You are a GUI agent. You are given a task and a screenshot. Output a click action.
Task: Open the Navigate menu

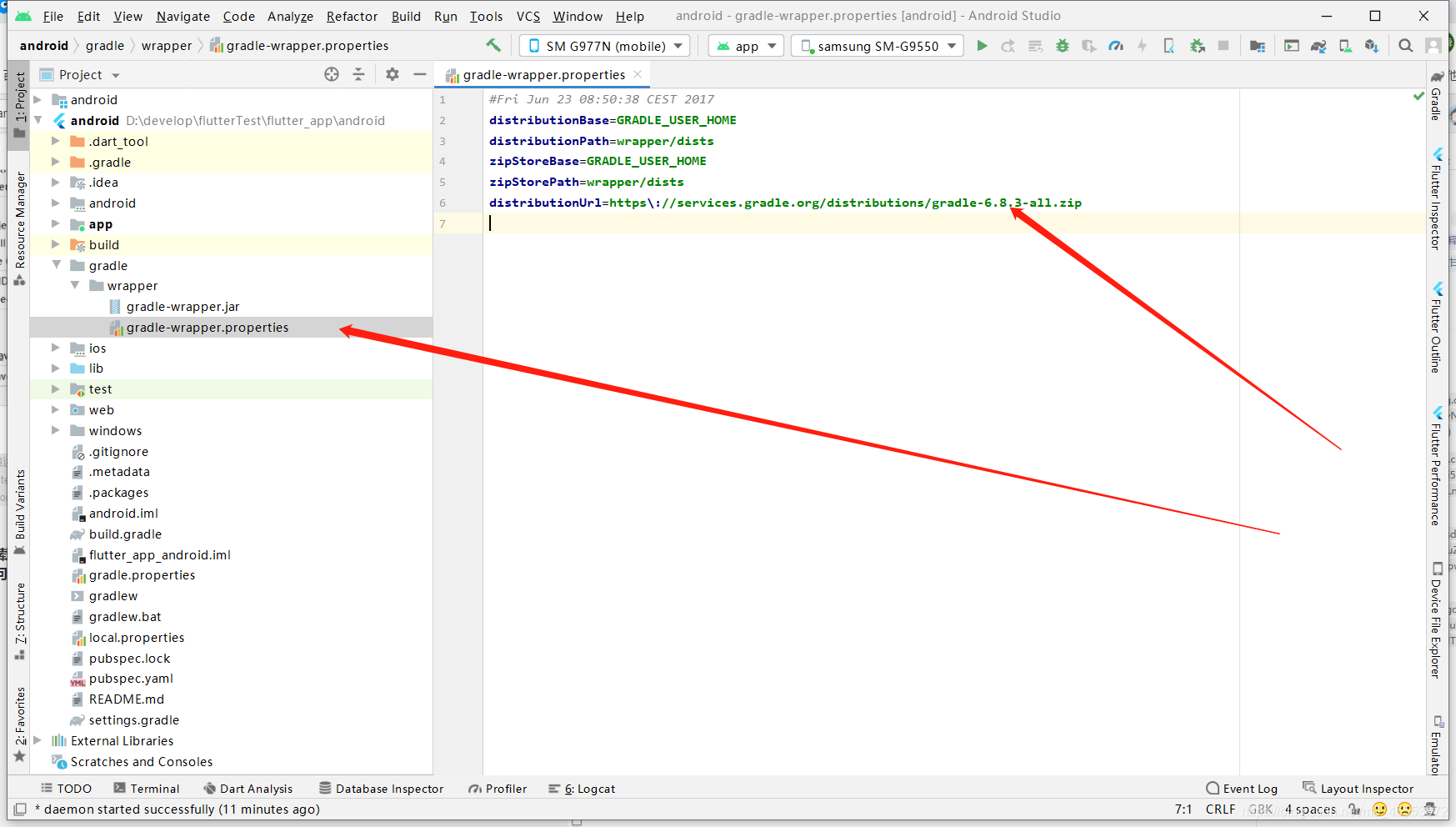click(x=183, y=16)
